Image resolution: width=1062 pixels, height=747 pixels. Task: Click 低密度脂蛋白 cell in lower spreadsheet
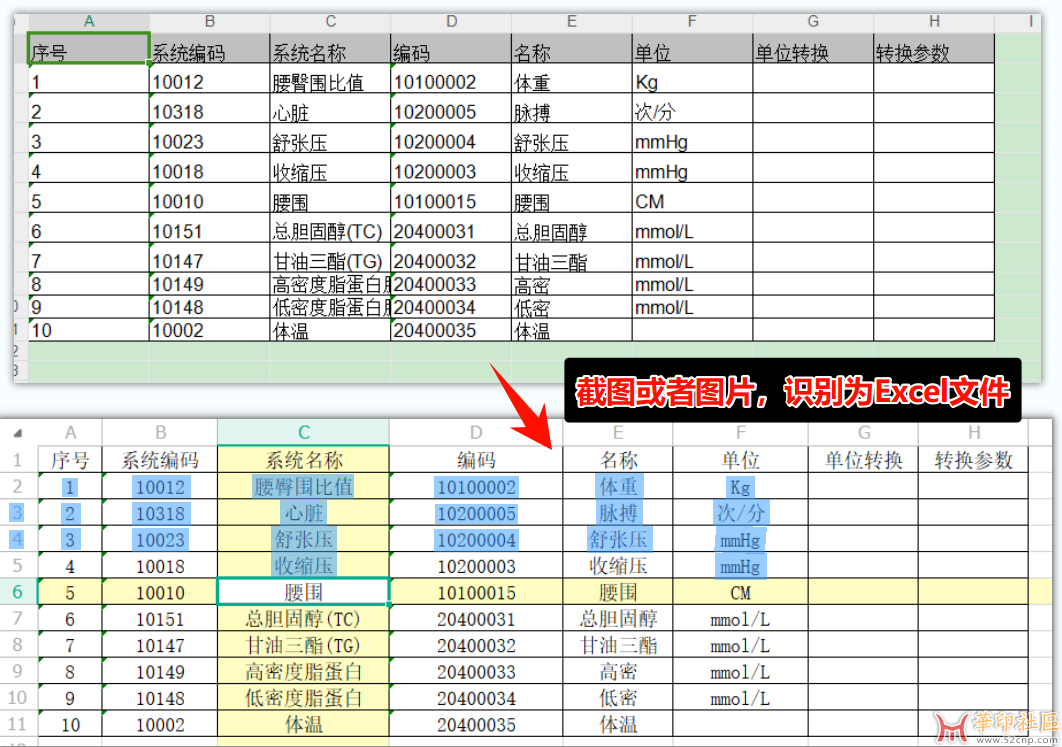coord(303,698)
